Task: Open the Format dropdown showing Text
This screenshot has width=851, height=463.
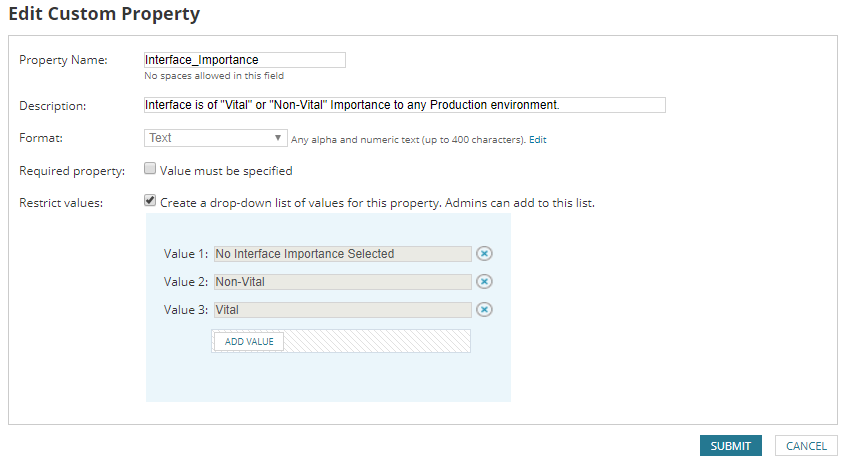Action: [215, 138]
